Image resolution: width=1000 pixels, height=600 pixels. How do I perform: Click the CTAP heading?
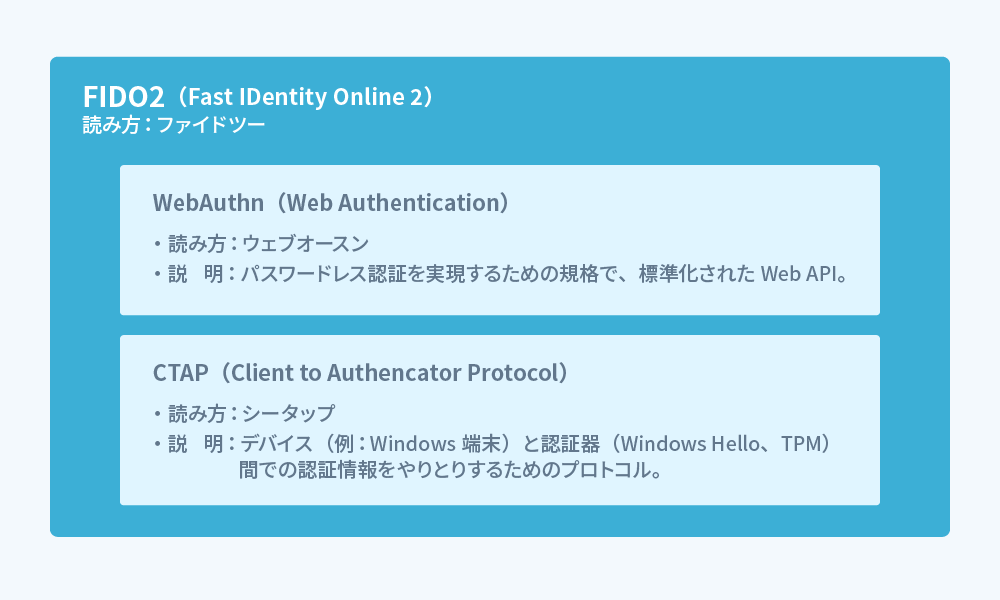click(x=179, y=372)
